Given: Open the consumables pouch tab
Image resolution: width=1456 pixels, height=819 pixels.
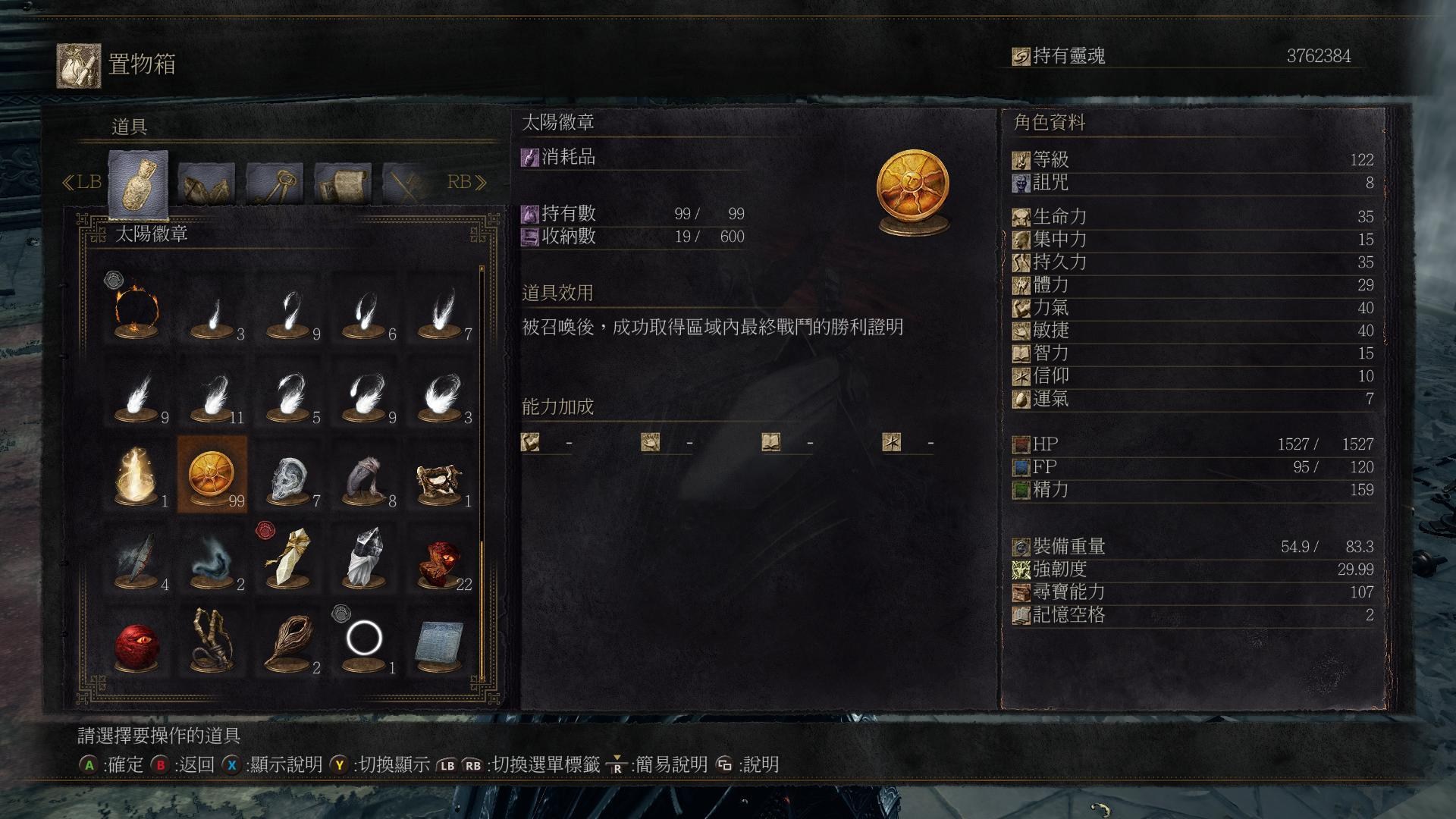Looking at the screenshot, I should point(138,184).
